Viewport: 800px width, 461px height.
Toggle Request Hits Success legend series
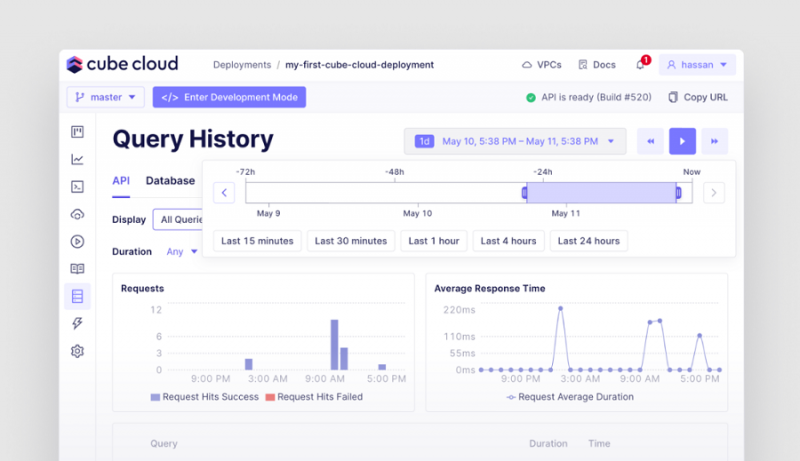click(205, 397)
